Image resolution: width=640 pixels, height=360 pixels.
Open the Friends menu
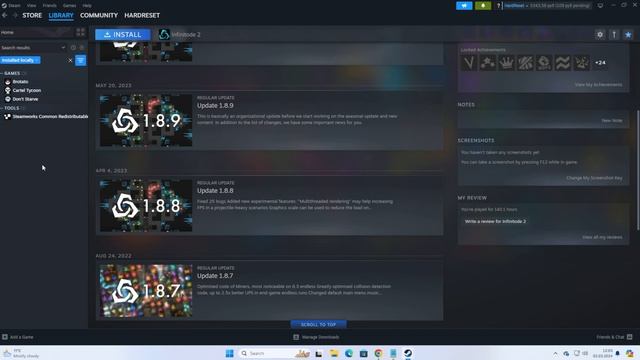click(50, 5)
